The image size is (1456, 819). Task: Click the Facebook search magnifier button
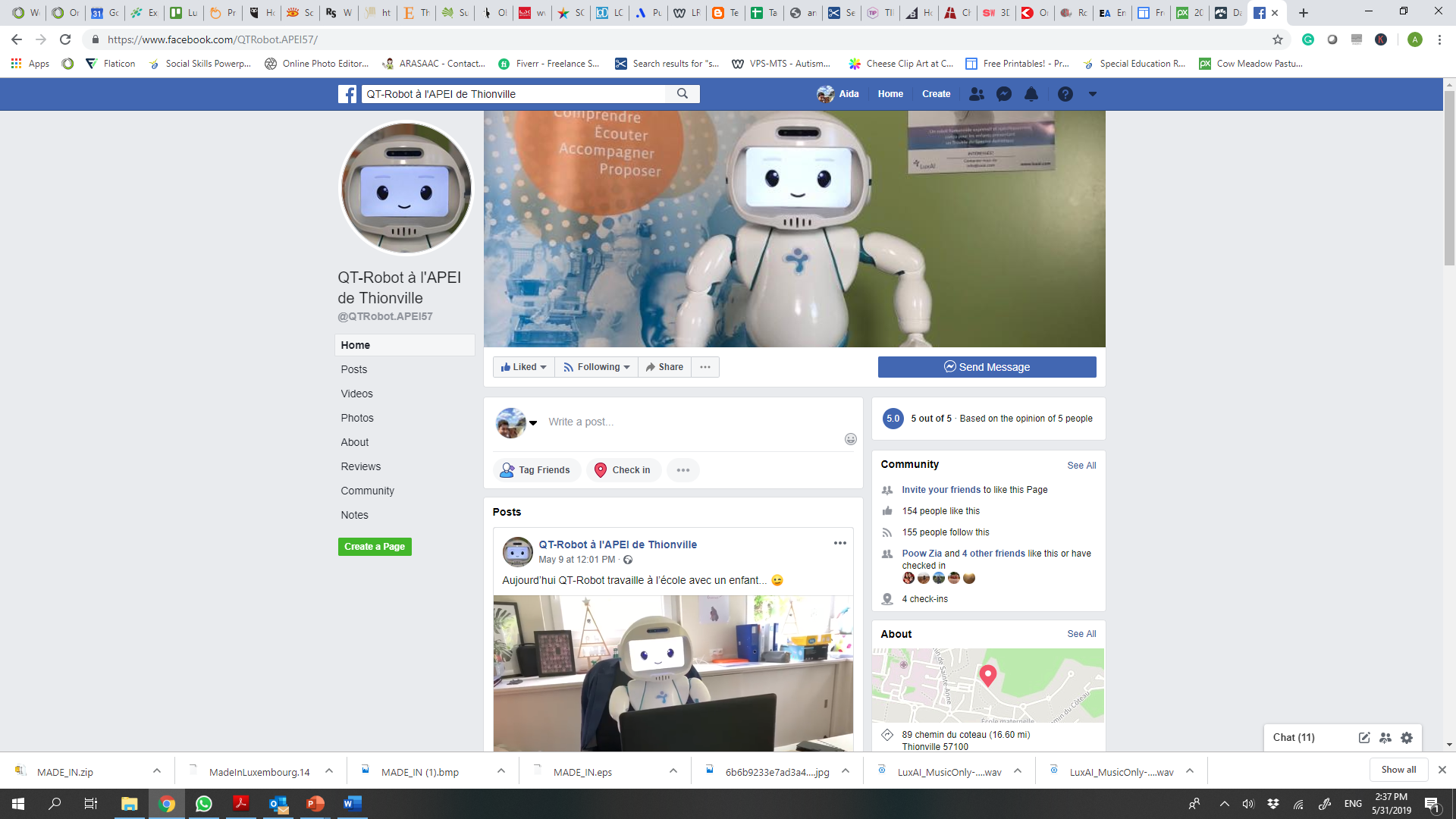(682, 94)
